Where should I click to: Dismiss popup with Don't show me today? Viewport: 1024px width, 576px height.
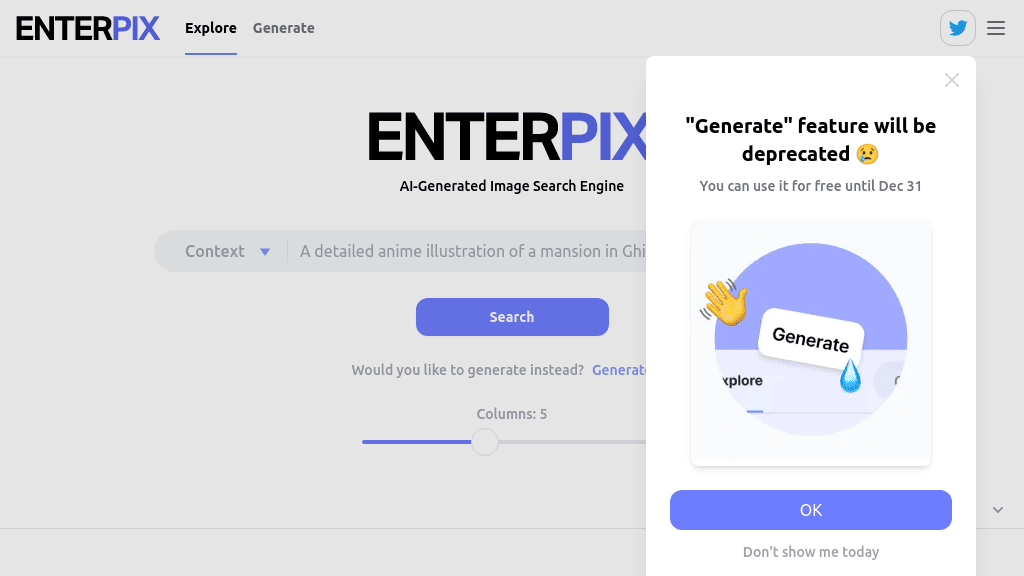(810, 551)
